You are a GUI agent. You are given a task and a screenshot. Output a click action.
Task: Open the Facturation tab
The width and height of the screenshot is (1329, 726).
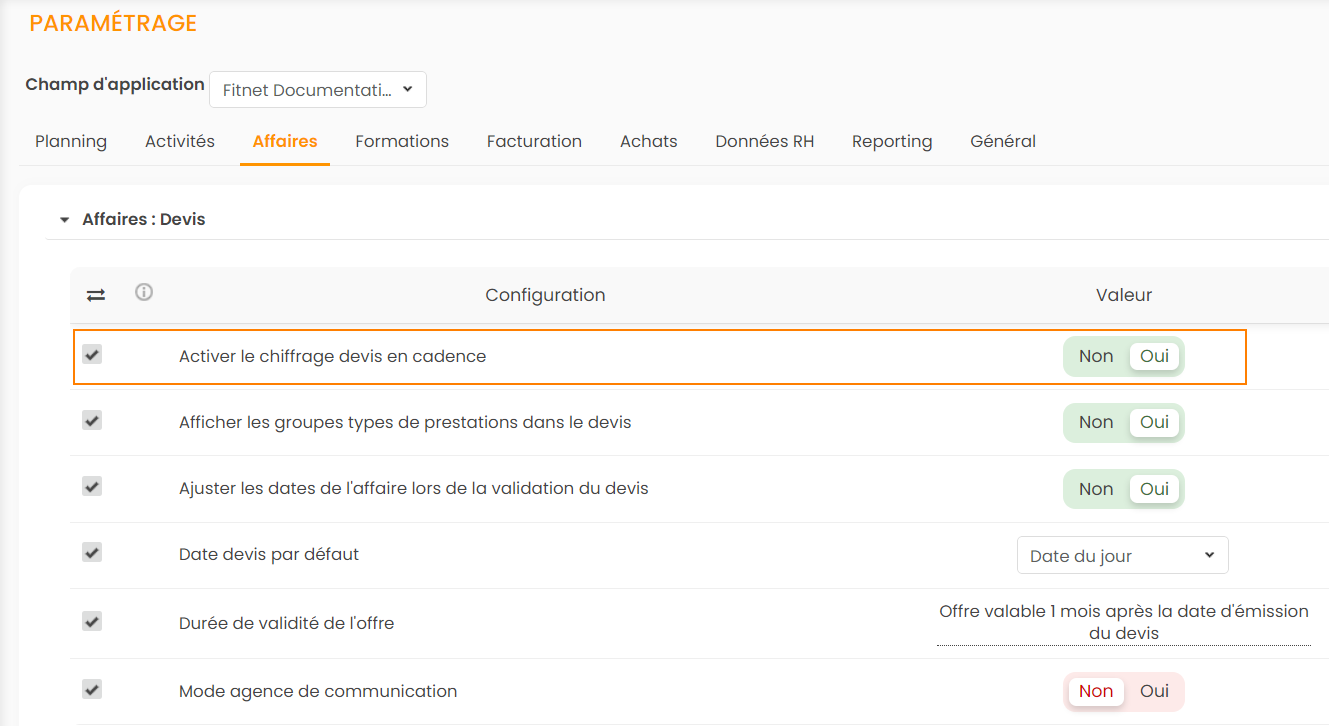coord(534,142)
